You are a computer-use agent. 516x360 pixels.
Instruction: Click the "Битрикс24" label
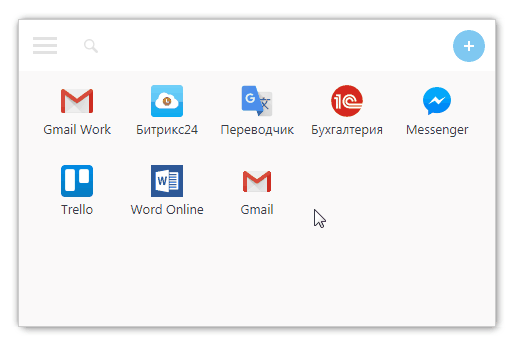pos(167,130)
